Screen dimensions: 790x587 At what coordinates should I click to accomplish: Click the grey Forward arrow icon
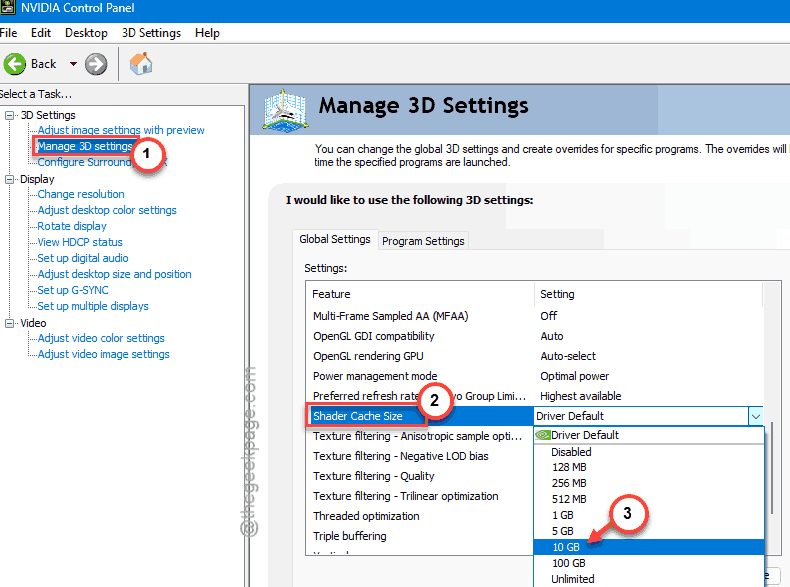[x=96, y=64]
